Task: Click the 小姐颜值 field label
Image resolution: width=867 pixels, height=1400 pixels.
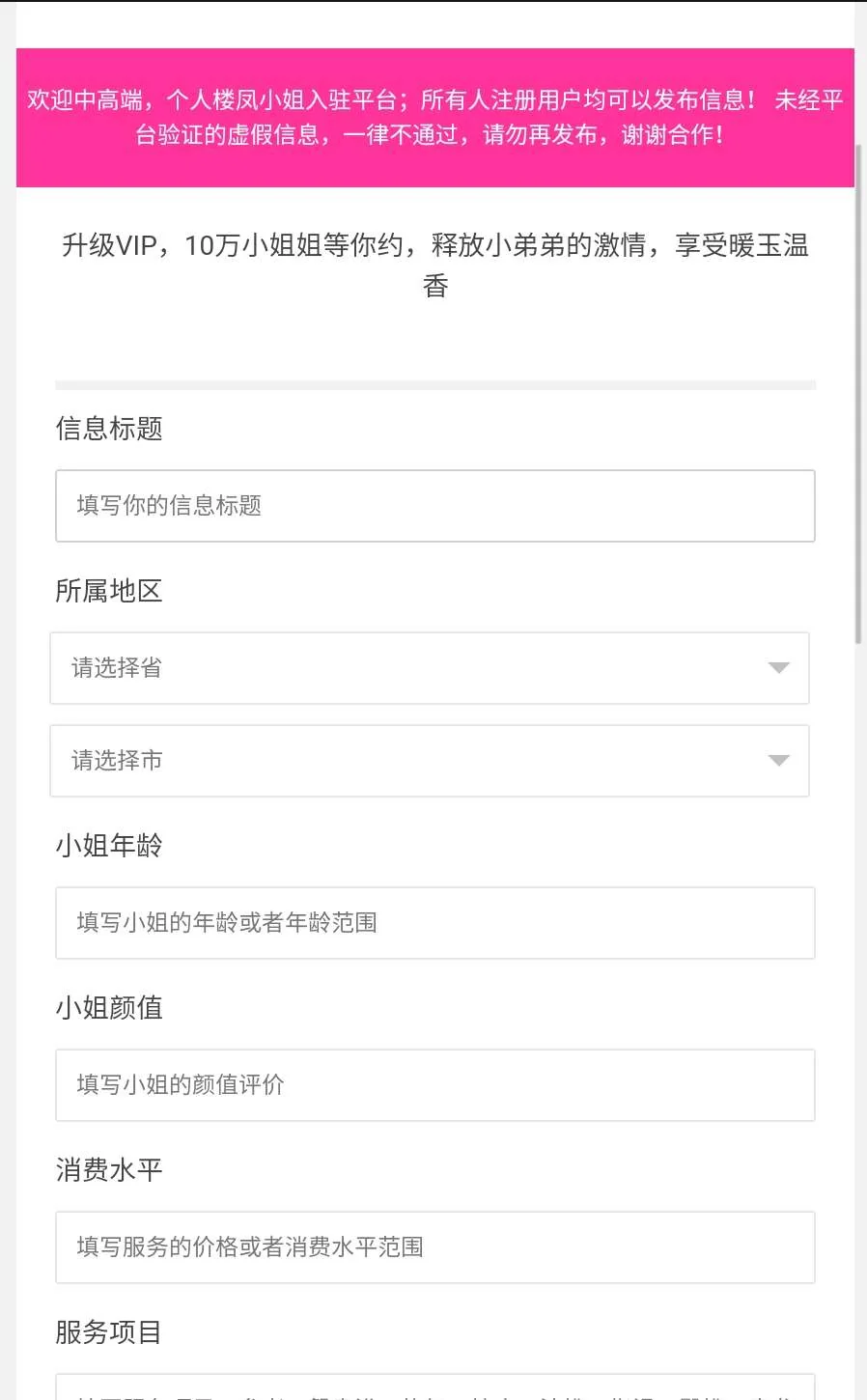Action: tap(109, 1008)
